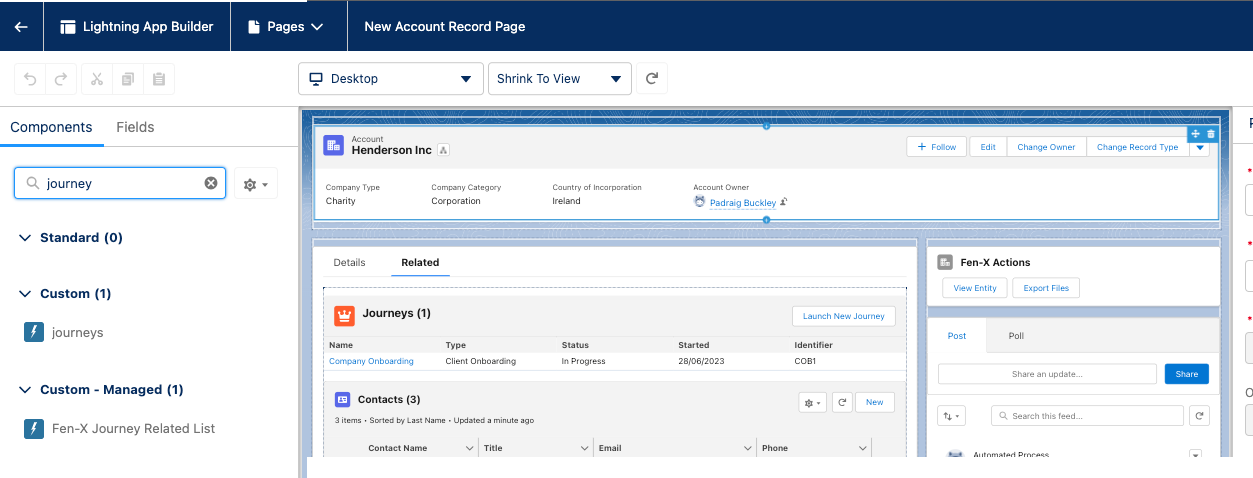This screenshot has width=1253, height=478.
Task: Click the copy icon in toolbar
Action: point(128,79)
